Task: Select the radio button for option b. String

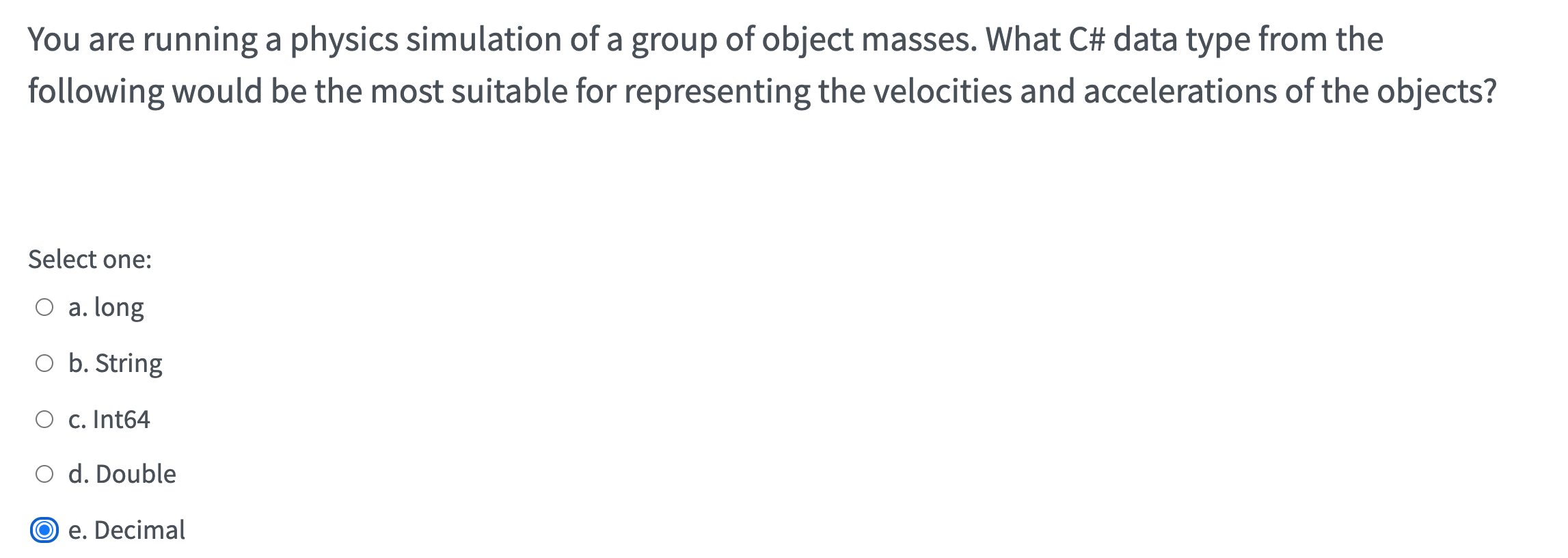Action: [x=45, y=363]
